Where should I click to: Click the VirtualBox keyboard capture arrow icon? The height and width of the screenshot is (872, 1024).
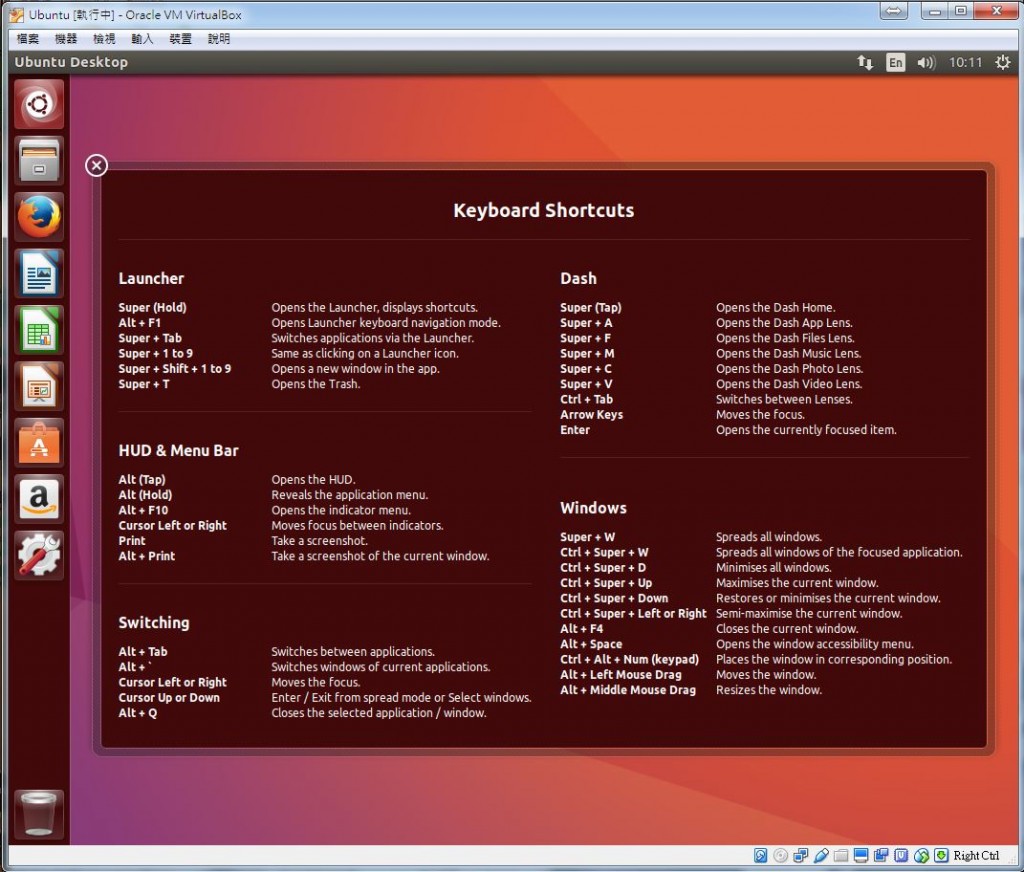pos(941,855)
